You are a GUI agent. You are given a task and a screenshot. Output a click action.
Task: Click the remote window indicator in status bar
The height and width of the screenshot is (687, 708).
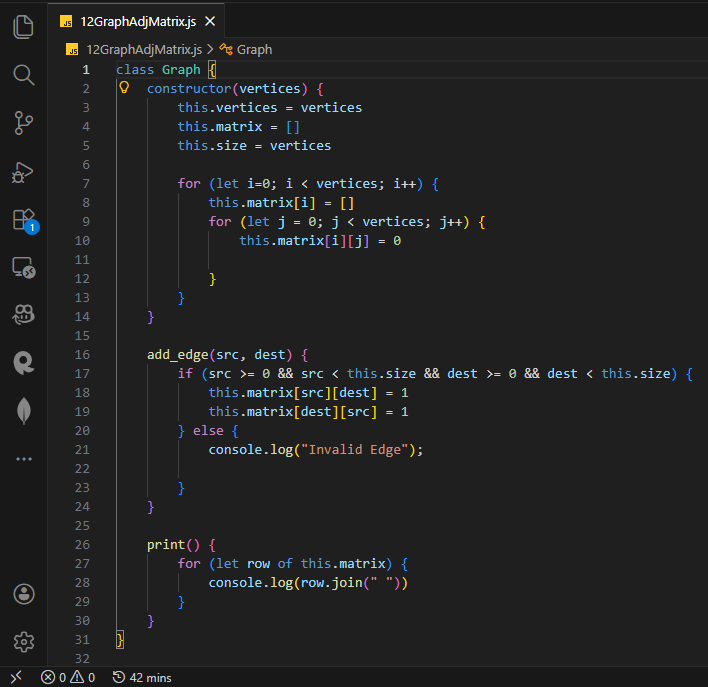click(16, 677)
